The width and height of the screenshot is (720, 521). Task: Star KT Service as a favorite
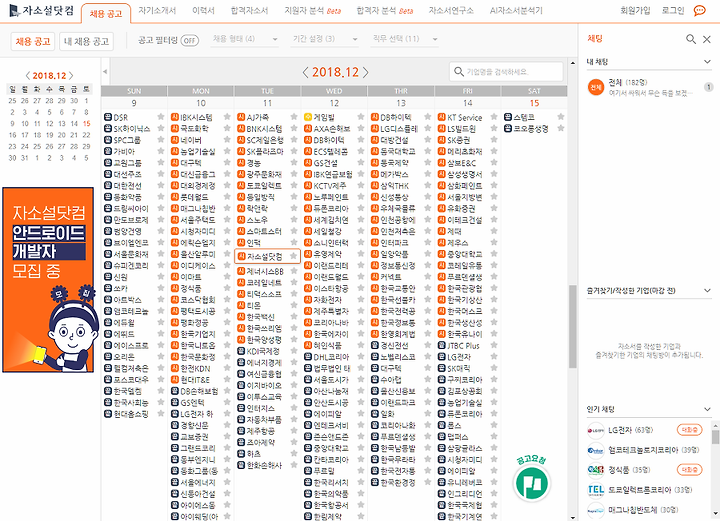pyautogui.click(x=494, y=117)
